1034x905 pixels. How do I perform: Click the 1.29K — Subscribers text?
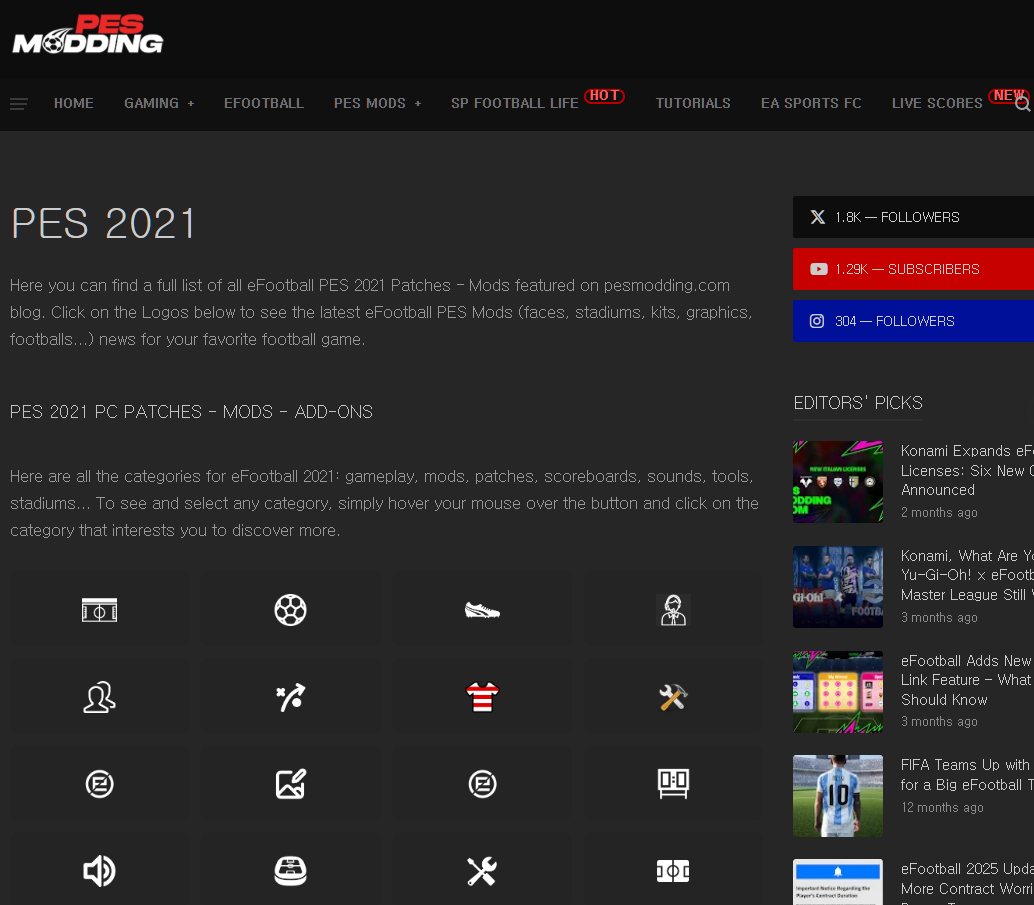[907, 269]
